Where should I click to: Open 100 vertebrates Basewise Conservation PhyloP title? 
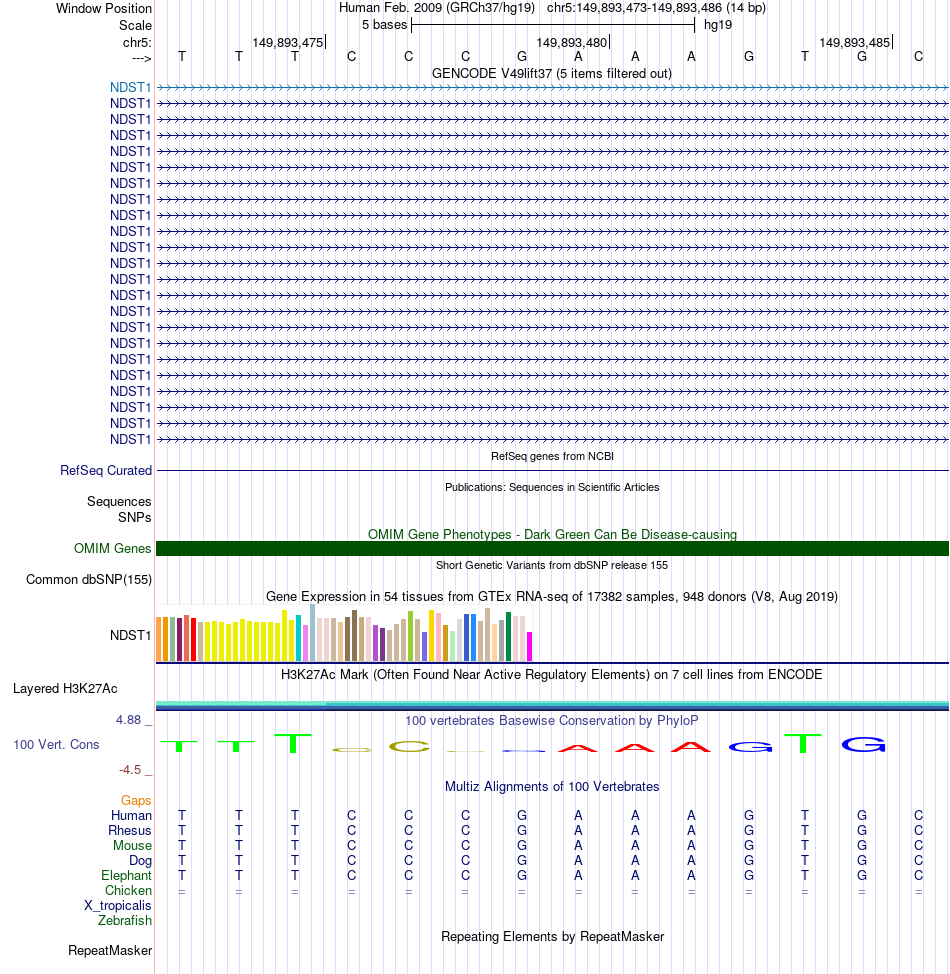(552, 721)
